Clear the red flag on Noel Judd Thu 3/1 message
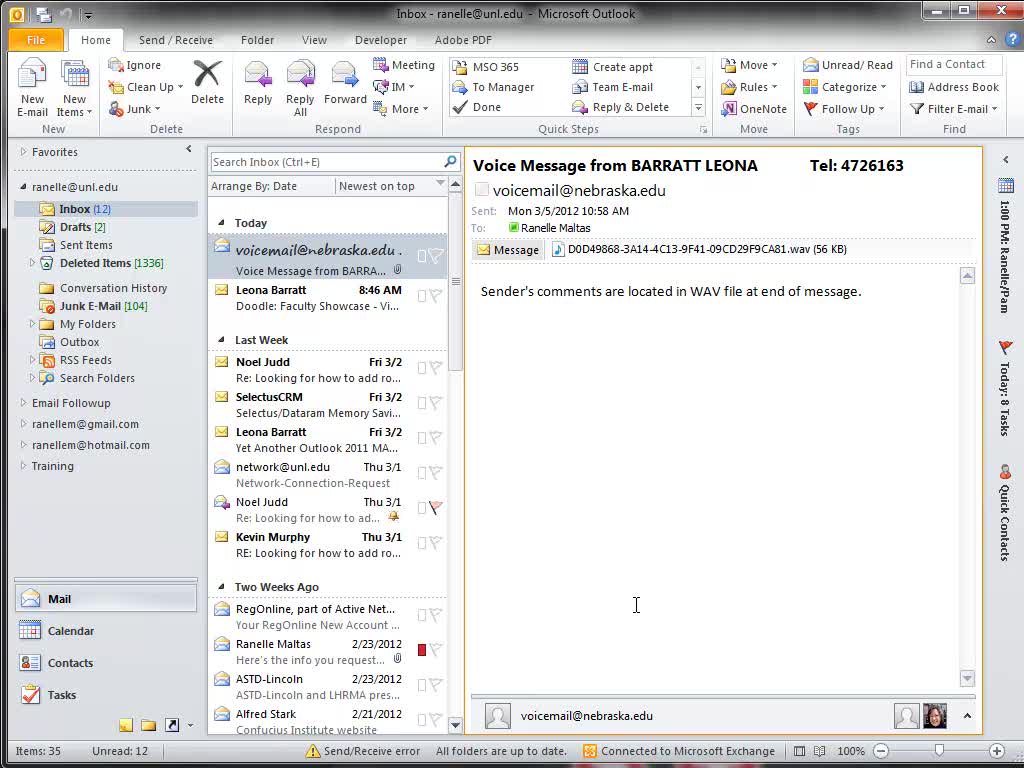1024x768 pixels. point(436,507)
